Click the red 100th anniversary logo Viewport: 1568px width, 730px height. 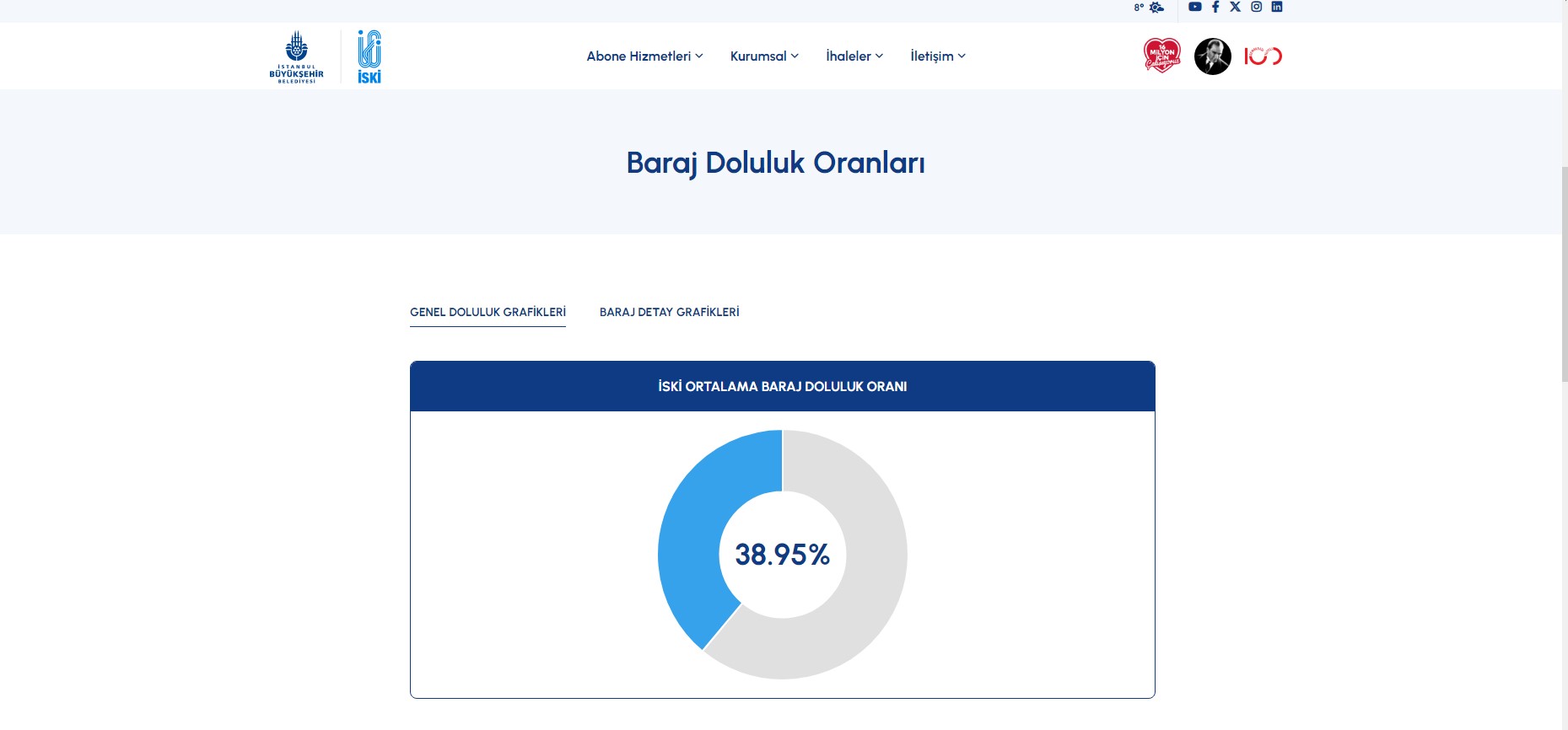1263,56
